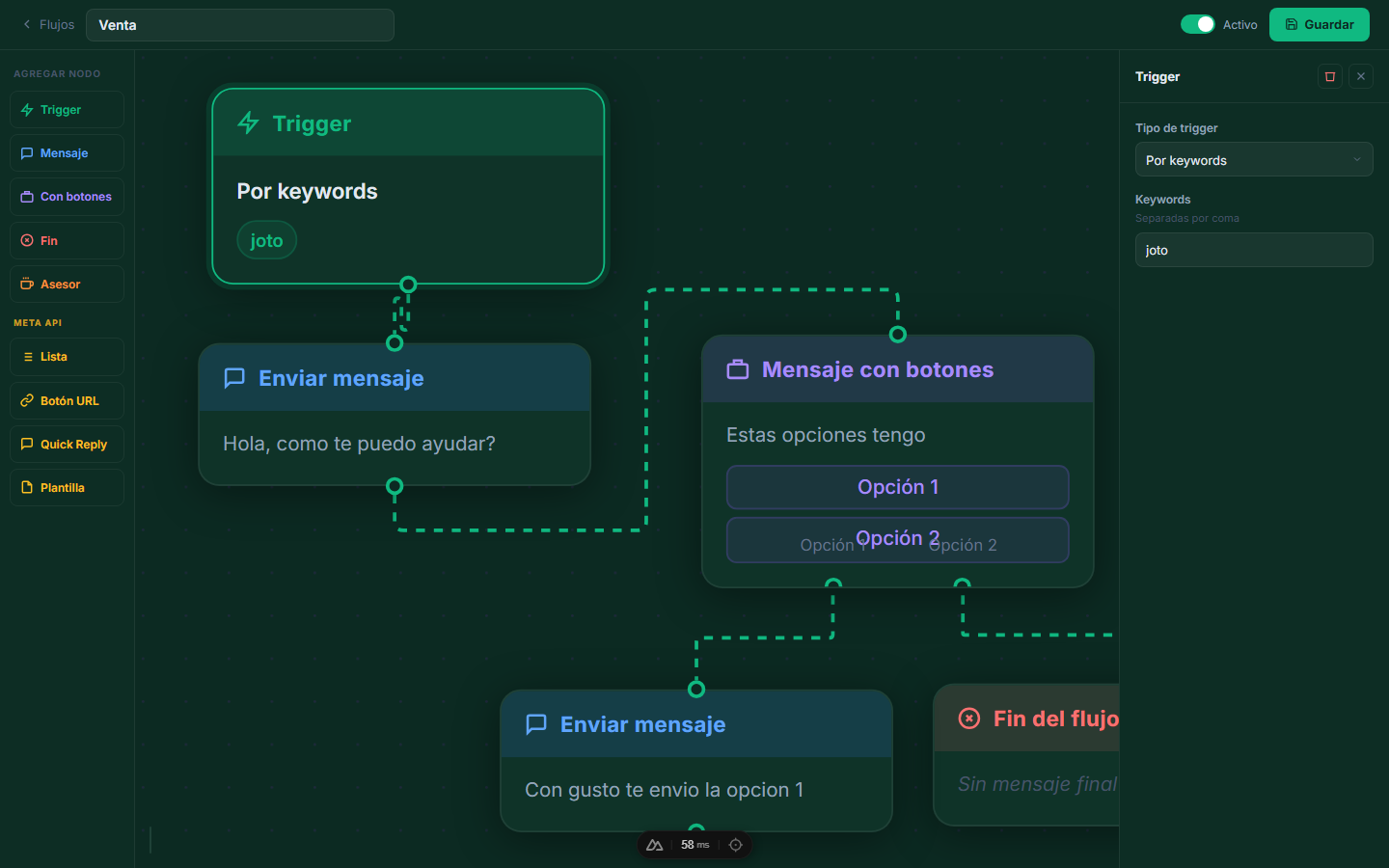Add a Lista node from Meta API
Screen dimensions: 1389x868
tap(67, 357)
